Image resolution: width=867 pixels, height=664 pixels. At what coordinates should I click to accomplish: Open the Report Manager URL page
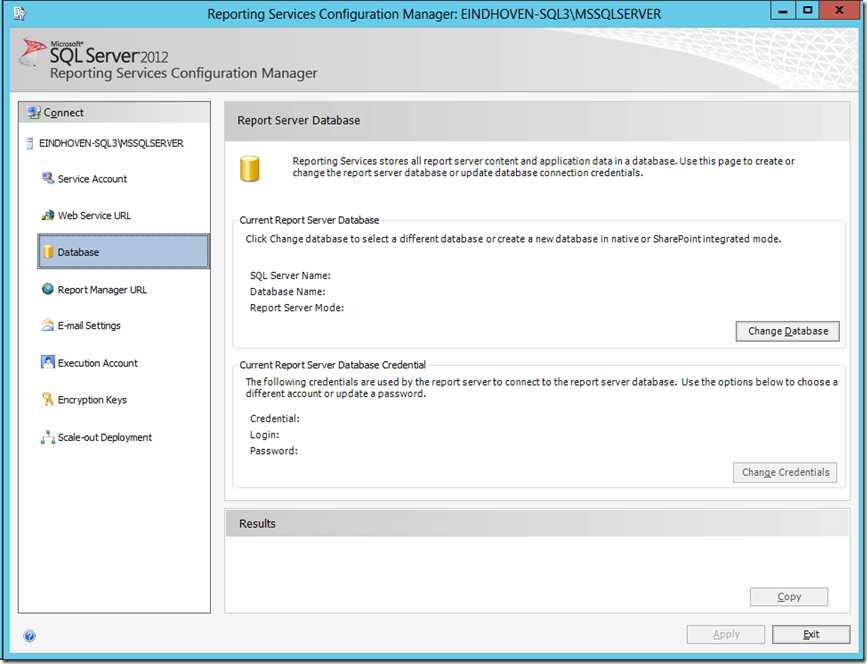[x=102, y=290]
